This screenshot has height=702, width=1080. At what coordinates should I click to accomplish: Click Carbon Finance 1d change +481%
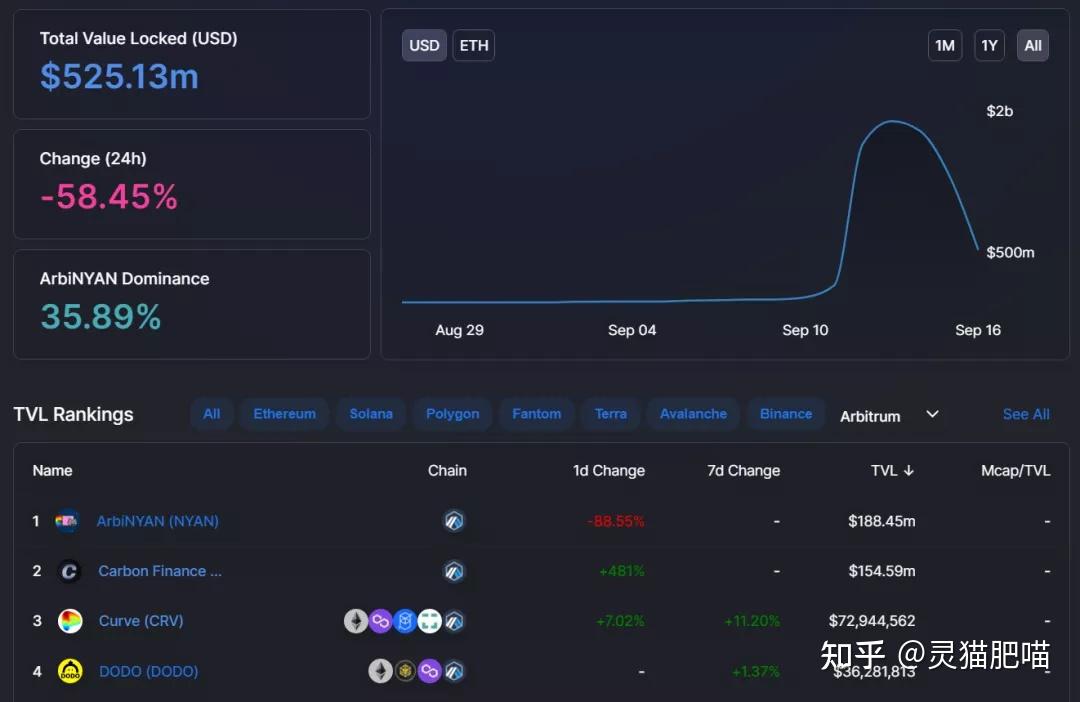tap(622, 571)
